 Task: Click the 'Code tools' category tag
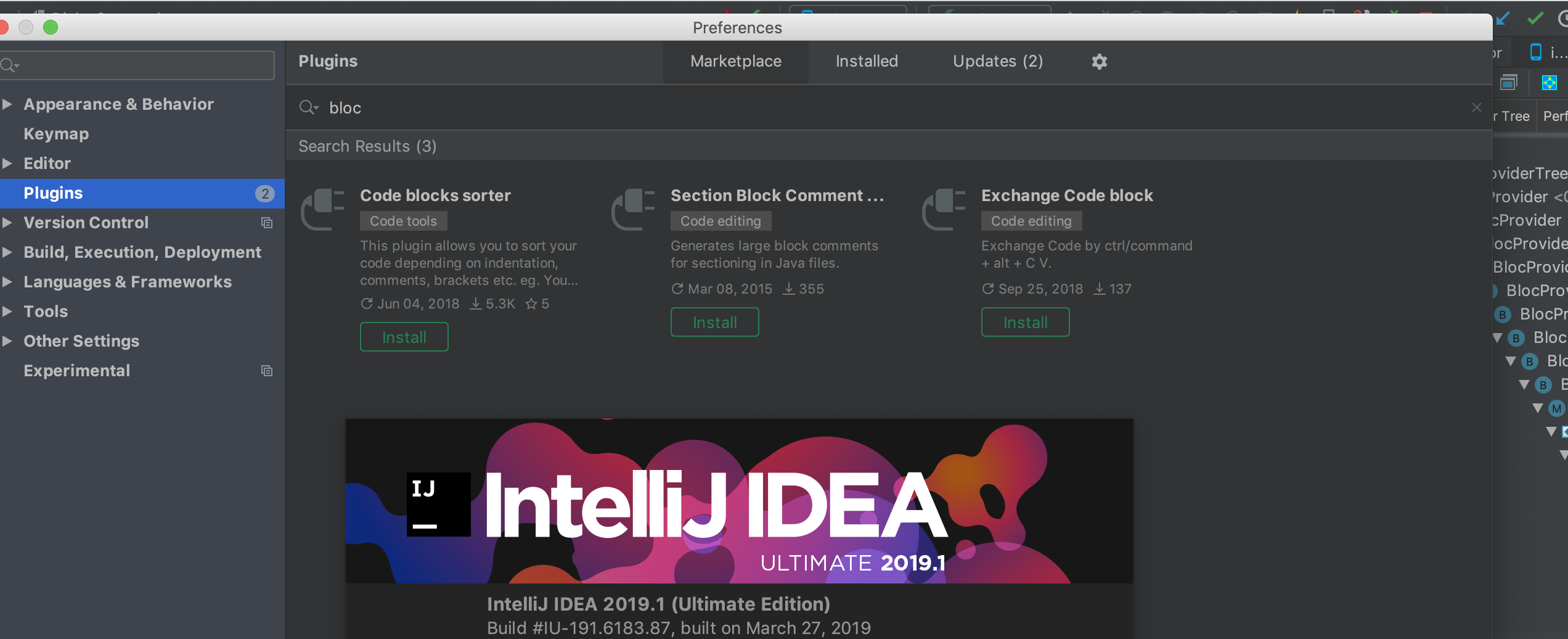pos(404,221)
